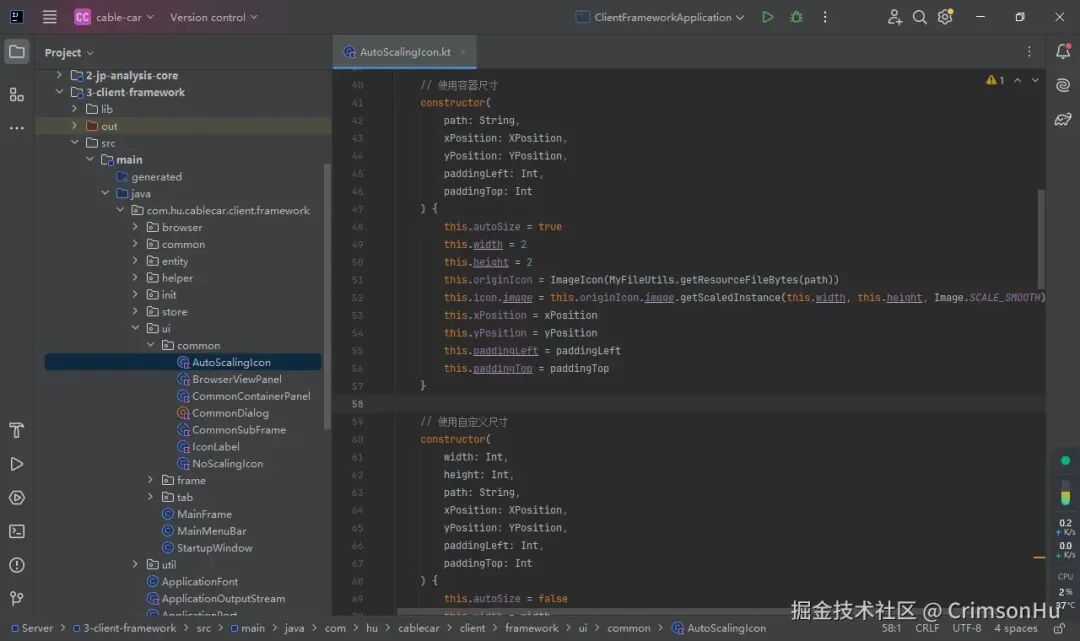Open the Version control dropdown
1080x641 pixels.
coord(214,17)
